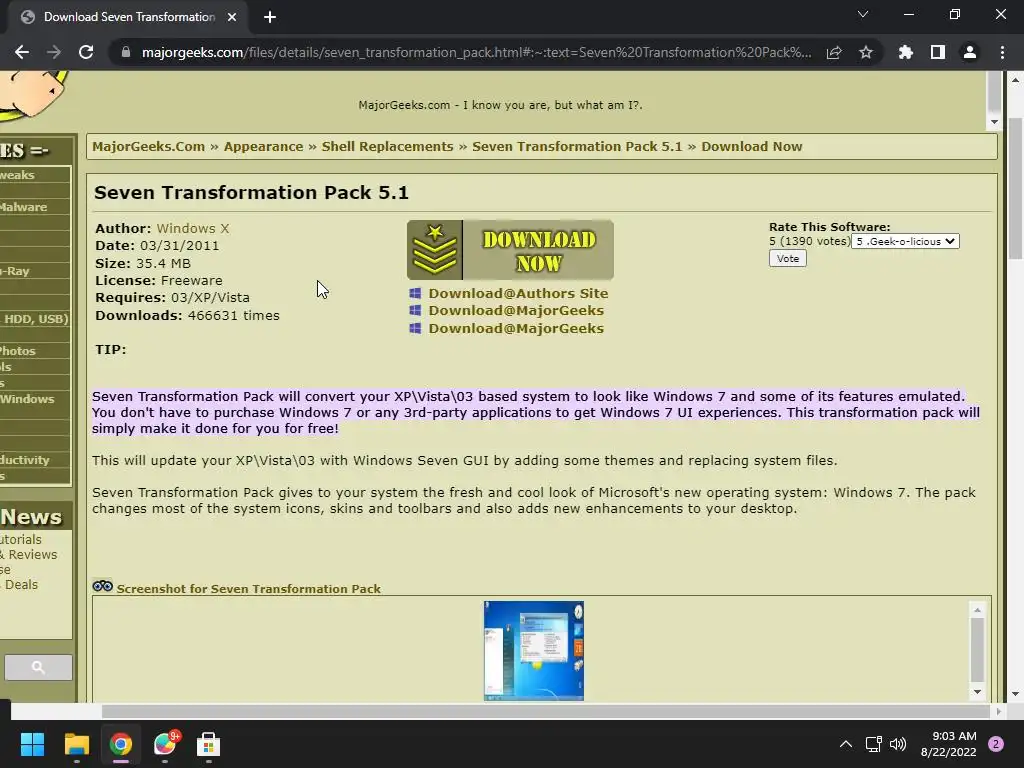The height and width of the screenshot is (768, 1024).
Task: Click the Seven Transformation Pack 5.1 heading
Action: click(251, 193)
